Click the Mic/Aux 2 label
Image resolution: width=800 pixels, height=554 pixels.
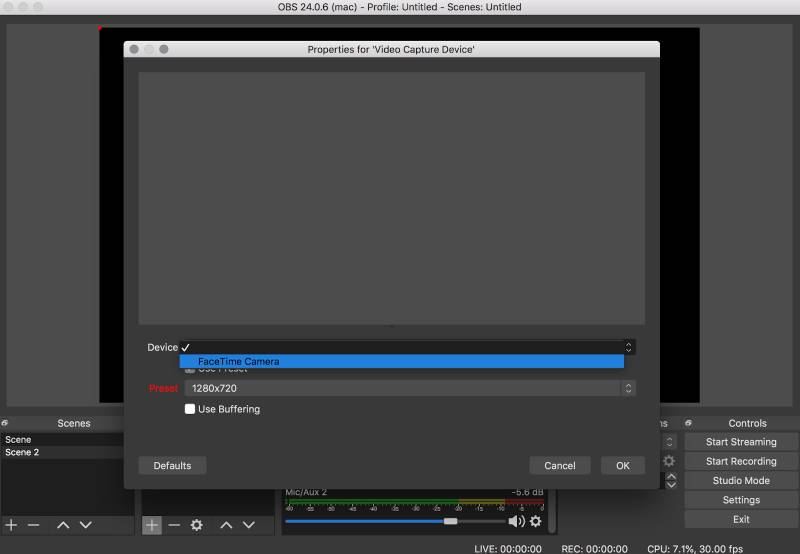306,492
